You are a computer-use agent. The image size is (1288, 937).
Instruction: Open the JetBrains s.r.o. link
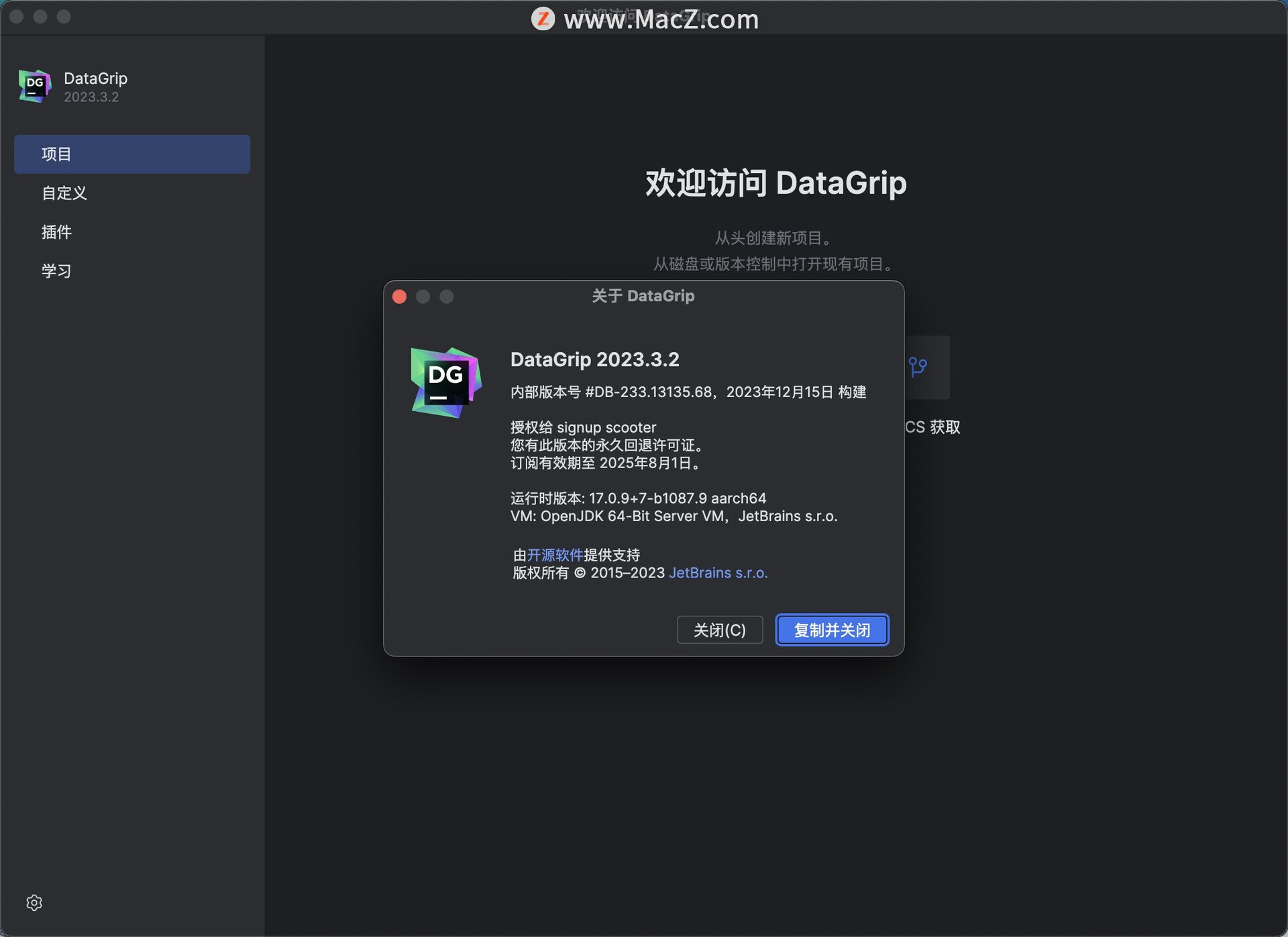point(718,573)
